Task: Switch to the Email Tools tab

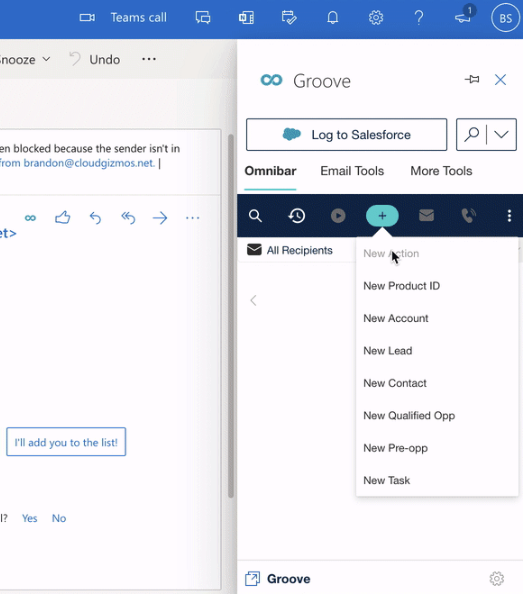Action: coord(352,171)
